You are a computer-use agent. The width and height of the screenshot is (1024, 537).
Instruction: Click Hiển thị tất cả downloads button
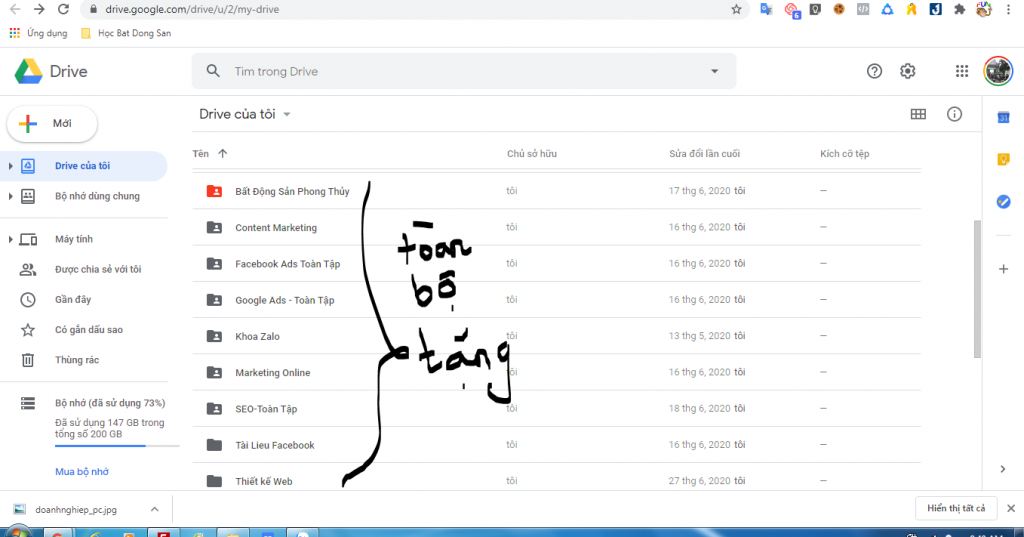pos(956,508)
